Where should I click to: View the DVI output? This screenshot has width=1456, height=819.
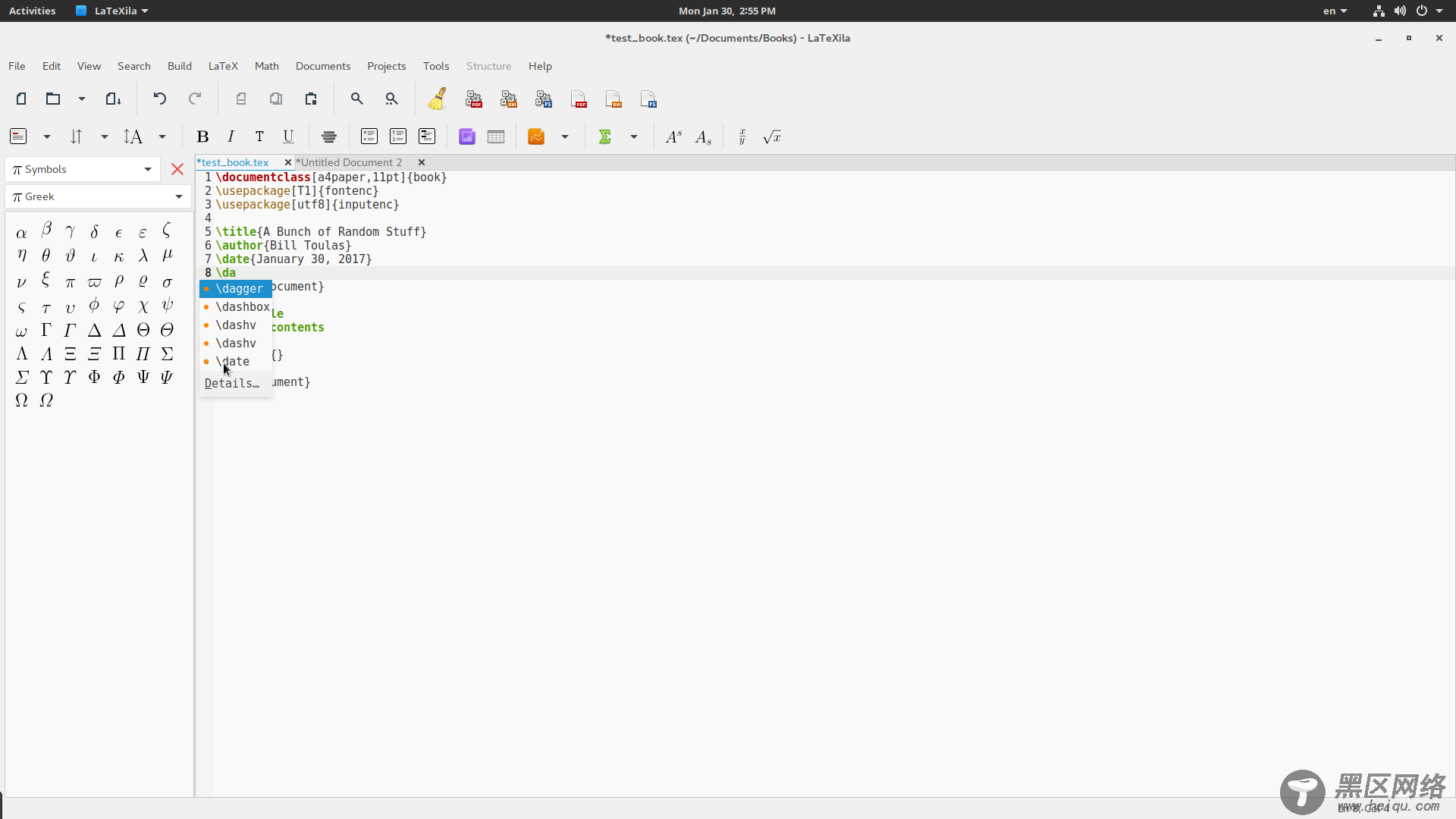613,99
